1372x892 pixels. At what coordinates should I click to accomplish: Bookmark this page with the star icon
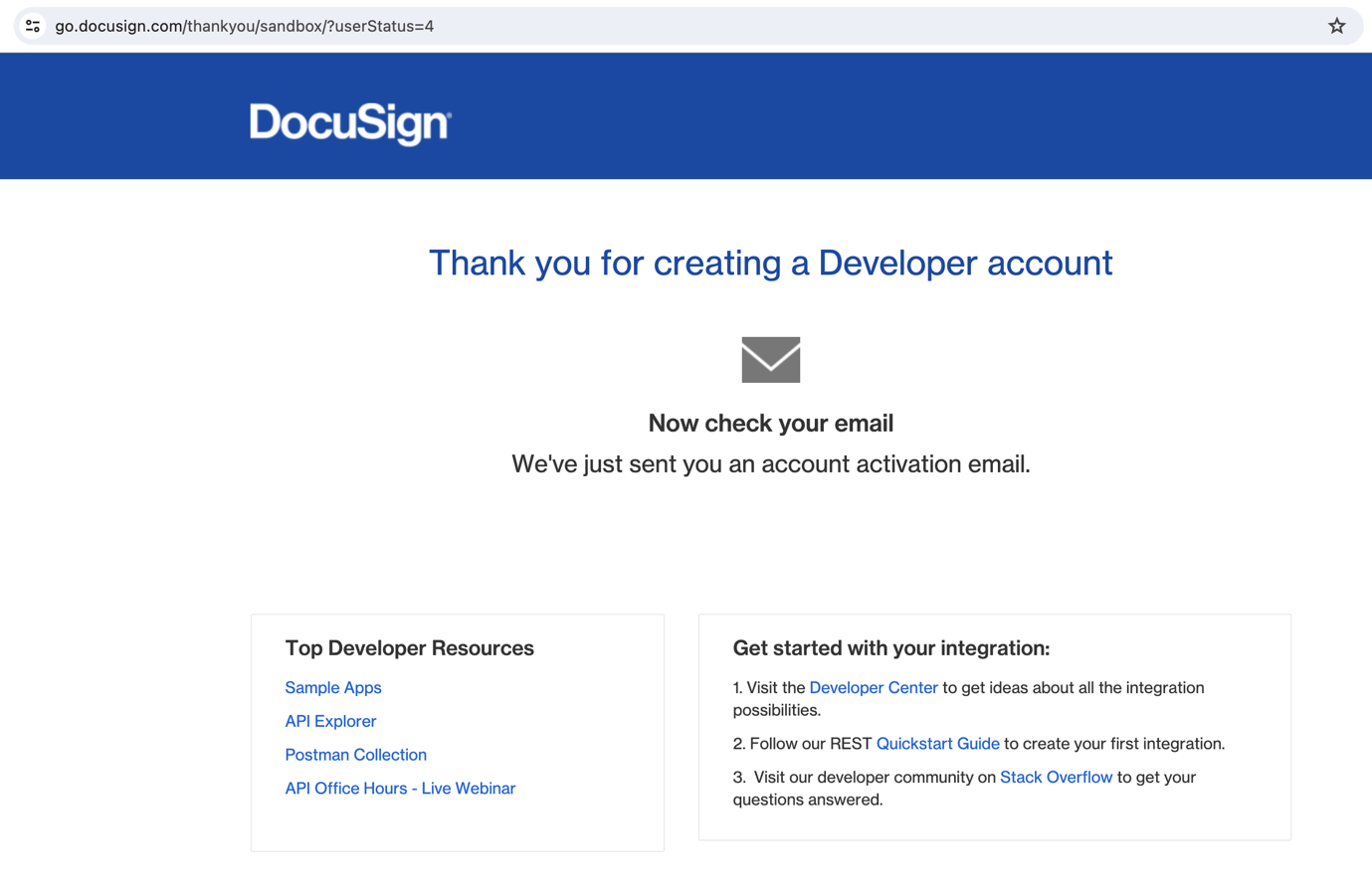[x=1336, y=26]
